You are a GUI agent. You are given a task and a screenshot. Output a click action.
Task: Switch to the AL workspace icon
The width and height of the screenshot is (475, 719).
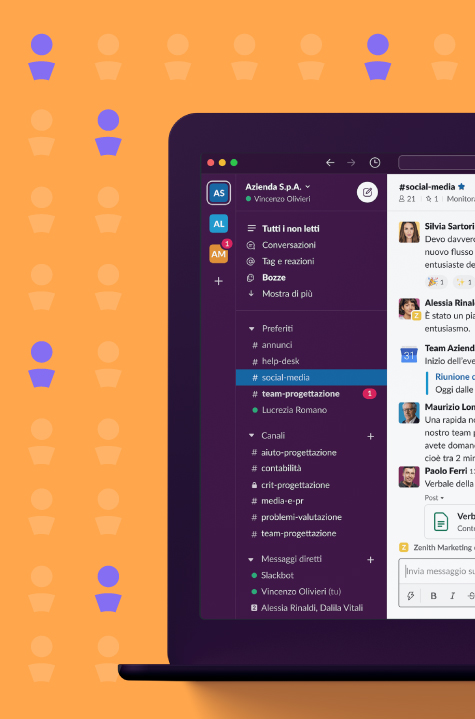219,224
